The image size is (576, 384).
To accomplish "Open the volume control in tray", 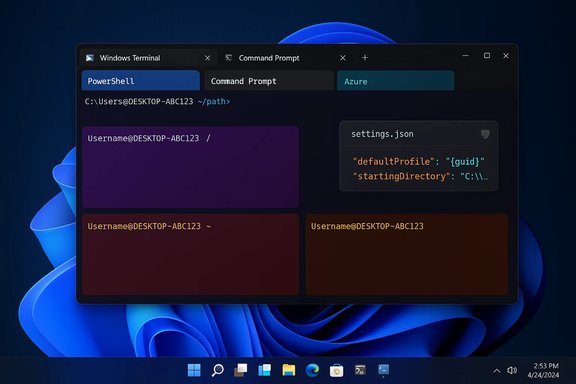I will [x=512, y=370].
